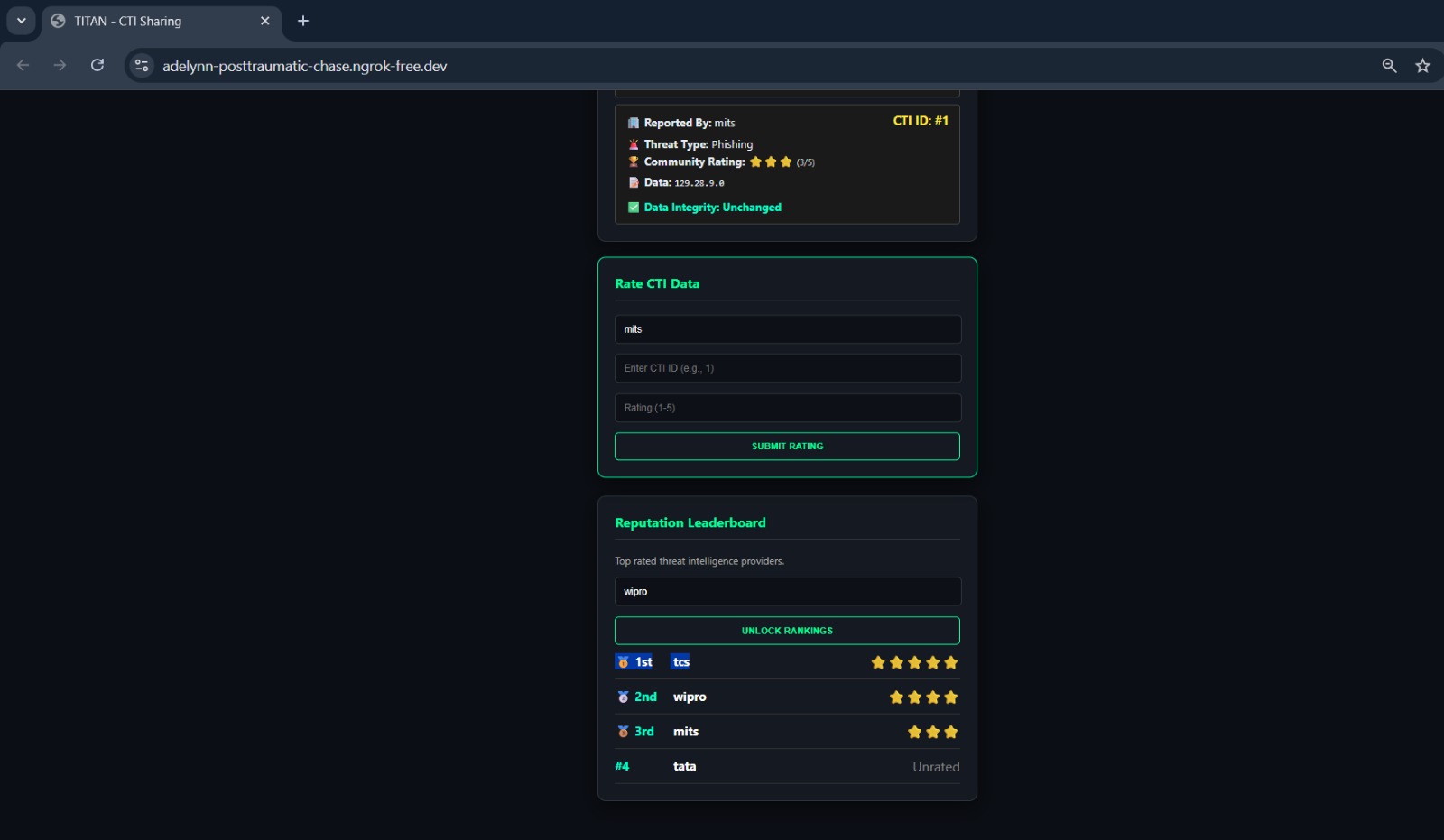Viewport: 1444px width, 840px height.
Task: Click the 1st rank label
Action: pyautogui.click(x=643, y=662)
